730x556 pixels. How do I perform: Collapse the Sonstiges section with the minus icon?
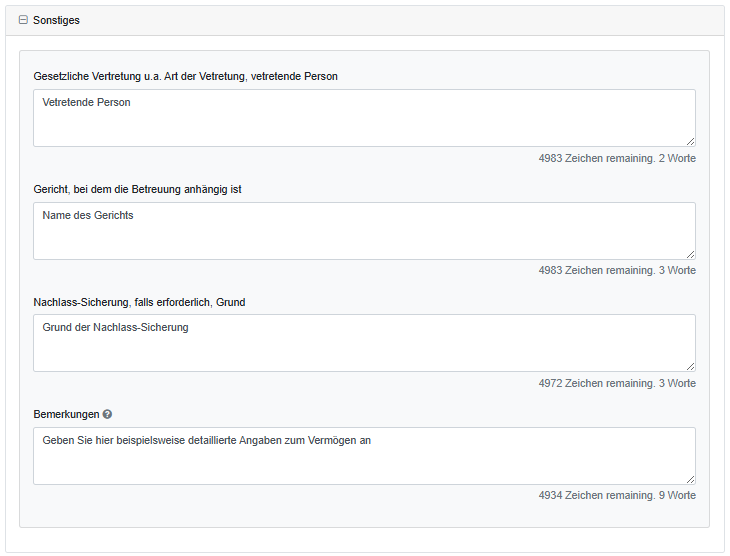(x=24, y=20)
